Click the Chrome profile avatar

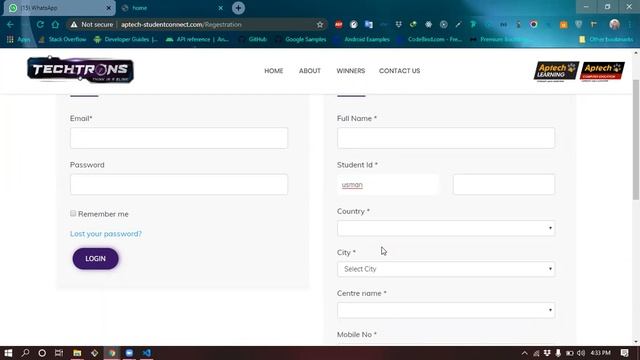tap(614, 24)
